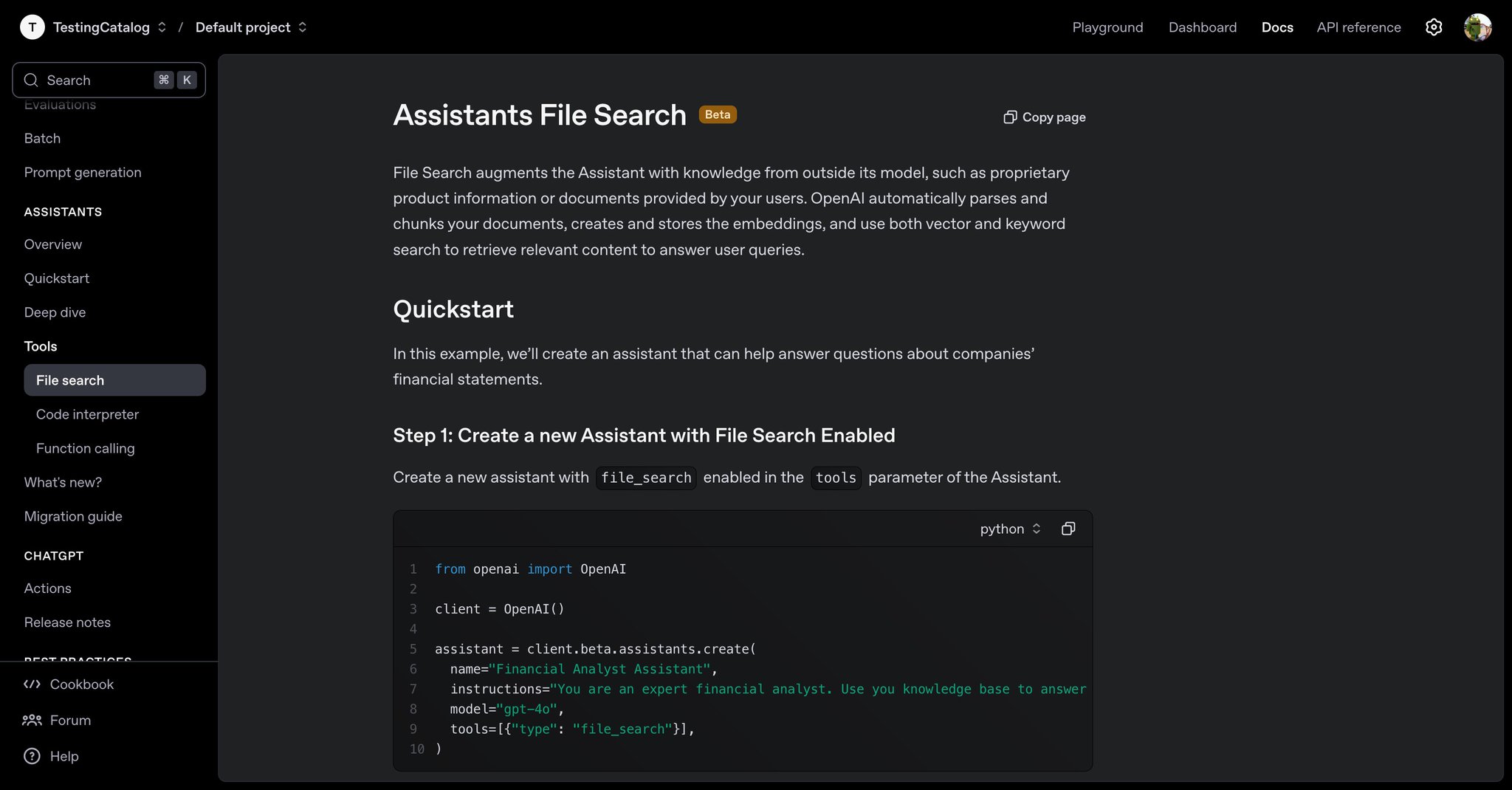Open the settings gear icon

1433,27
